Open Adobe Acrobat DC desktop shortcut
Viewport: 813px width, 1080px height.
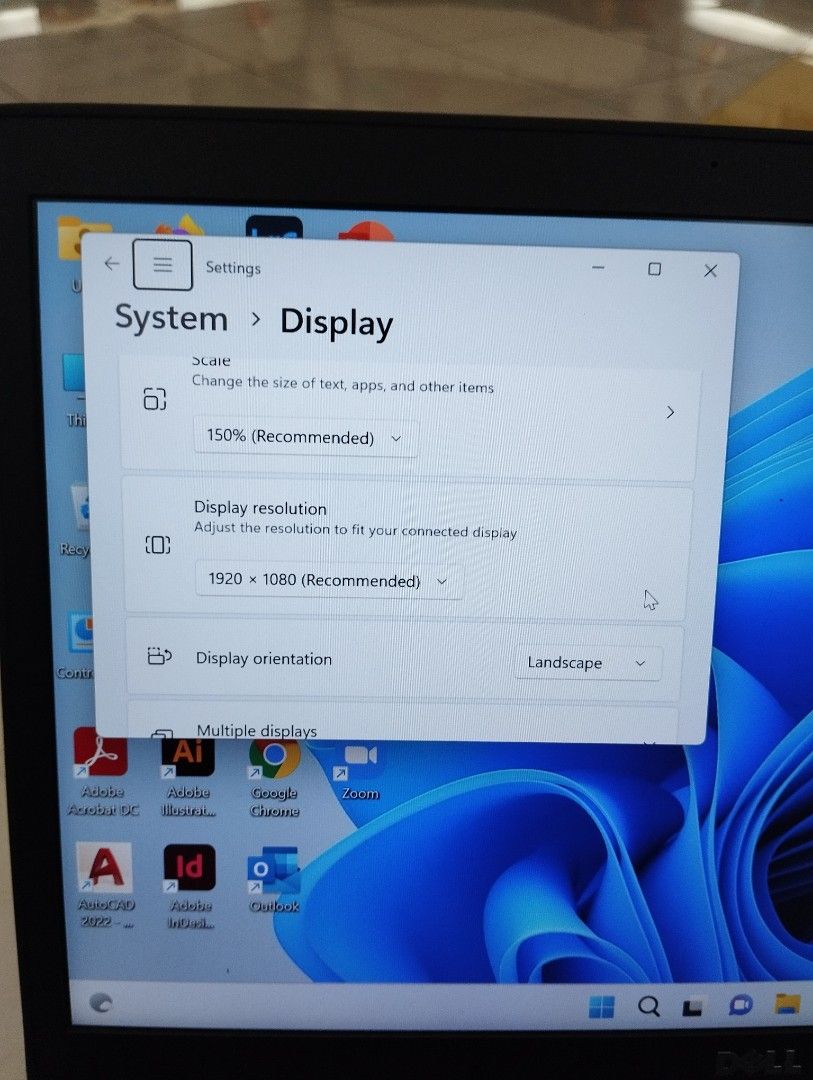102,773
